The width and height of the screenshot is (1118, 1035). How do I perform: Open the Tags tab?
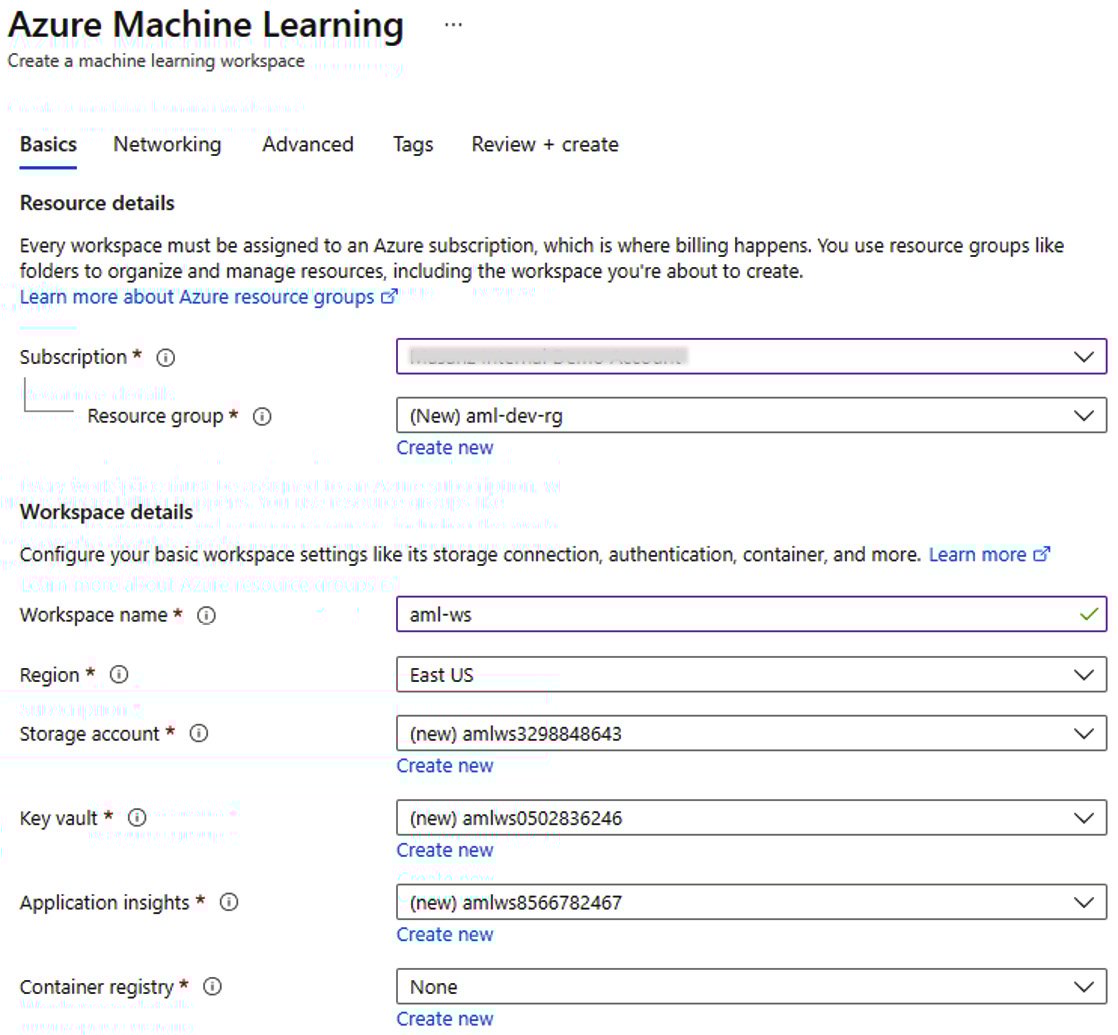click(414, 145)
